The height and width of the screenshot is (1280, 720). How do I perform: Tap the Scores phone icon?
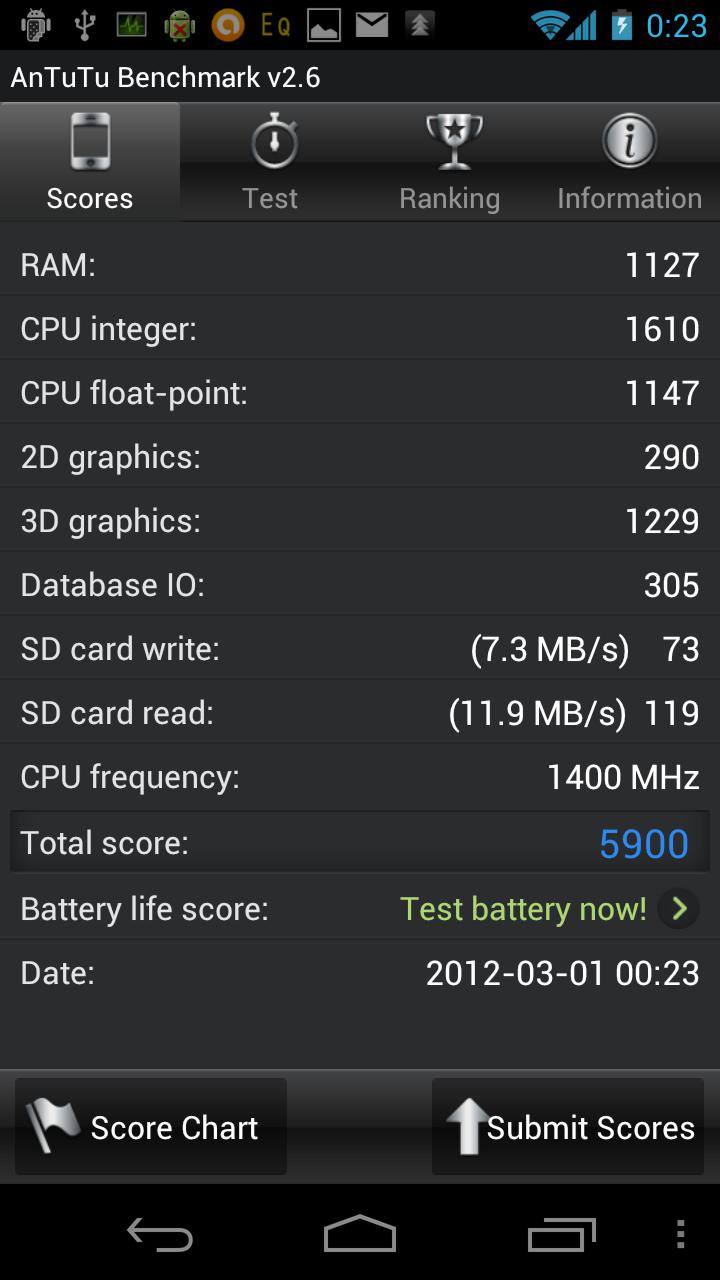tap(90, 141)
